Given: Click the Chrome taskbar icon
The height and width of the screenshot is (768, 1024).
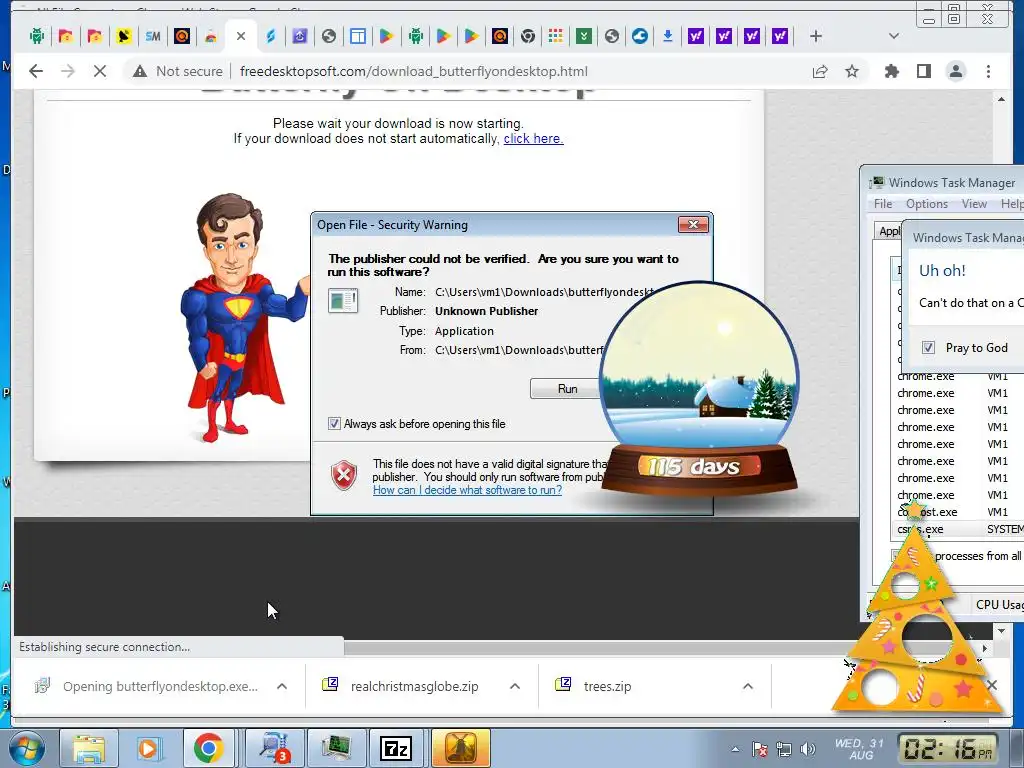Looking at the screenshot, I should tap(207, 748).
